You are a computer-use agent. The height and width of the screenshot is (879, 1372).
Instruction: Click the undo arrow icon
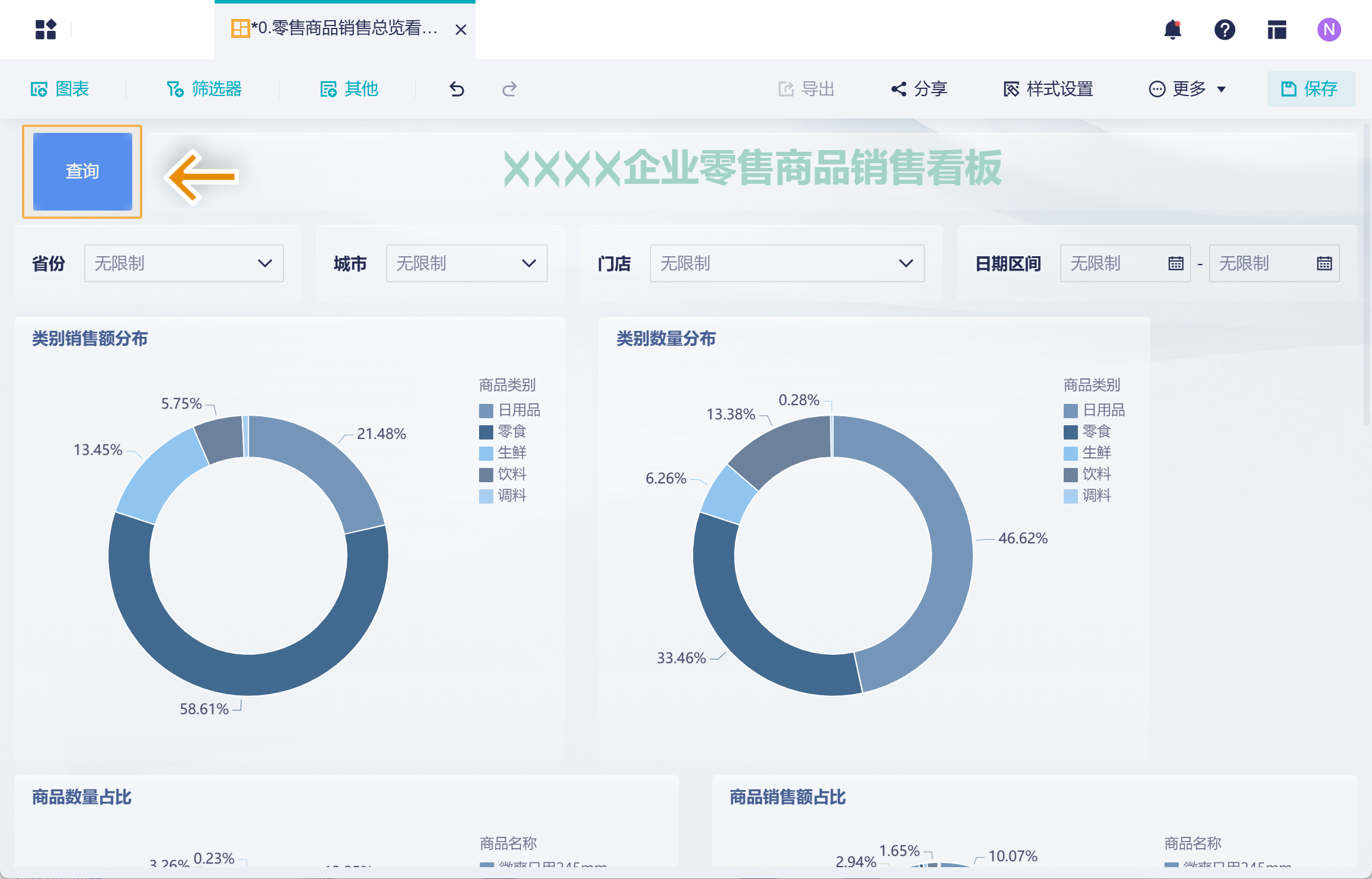457,89
